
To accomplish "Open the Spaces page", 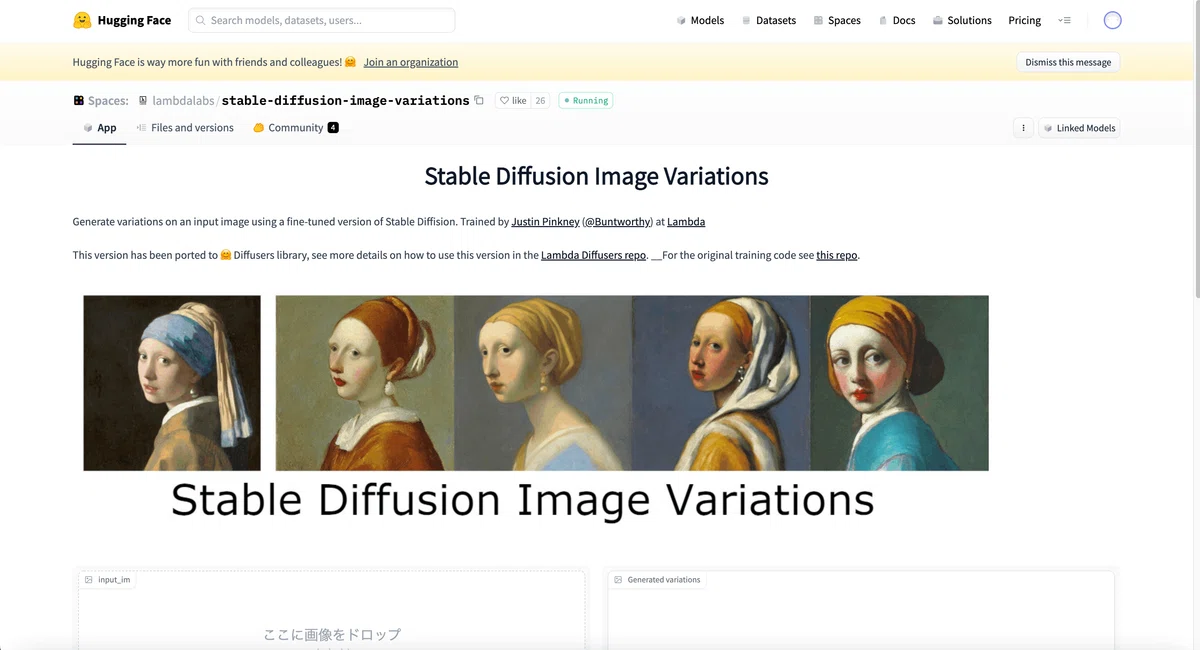I will [837, 20].
